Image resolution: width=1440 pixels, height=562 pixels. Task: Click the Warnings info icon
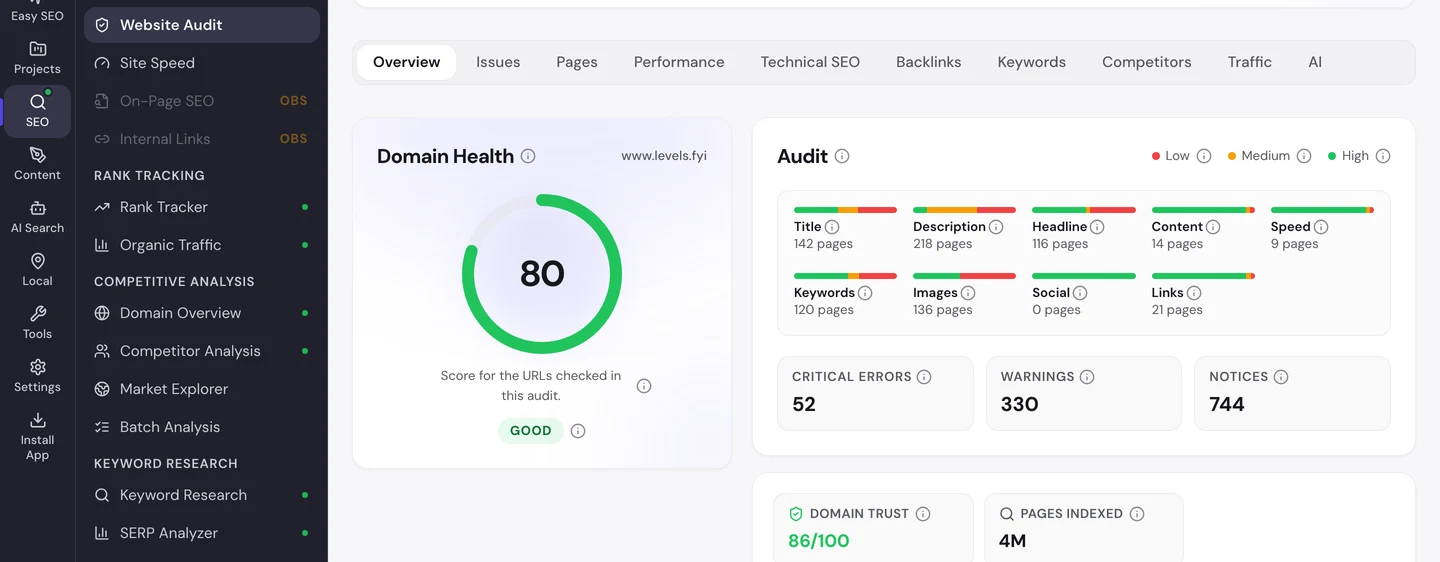click(1087, 377)
